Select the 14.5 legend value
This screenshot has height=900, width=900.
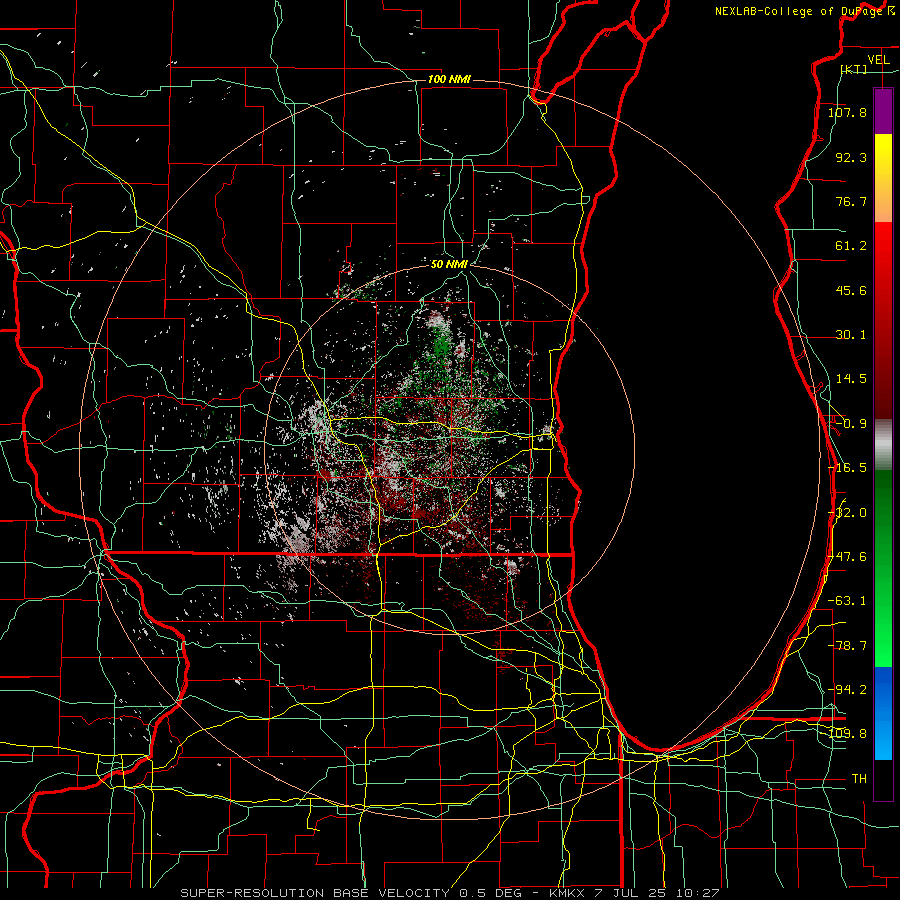click(x=851, y=379)
